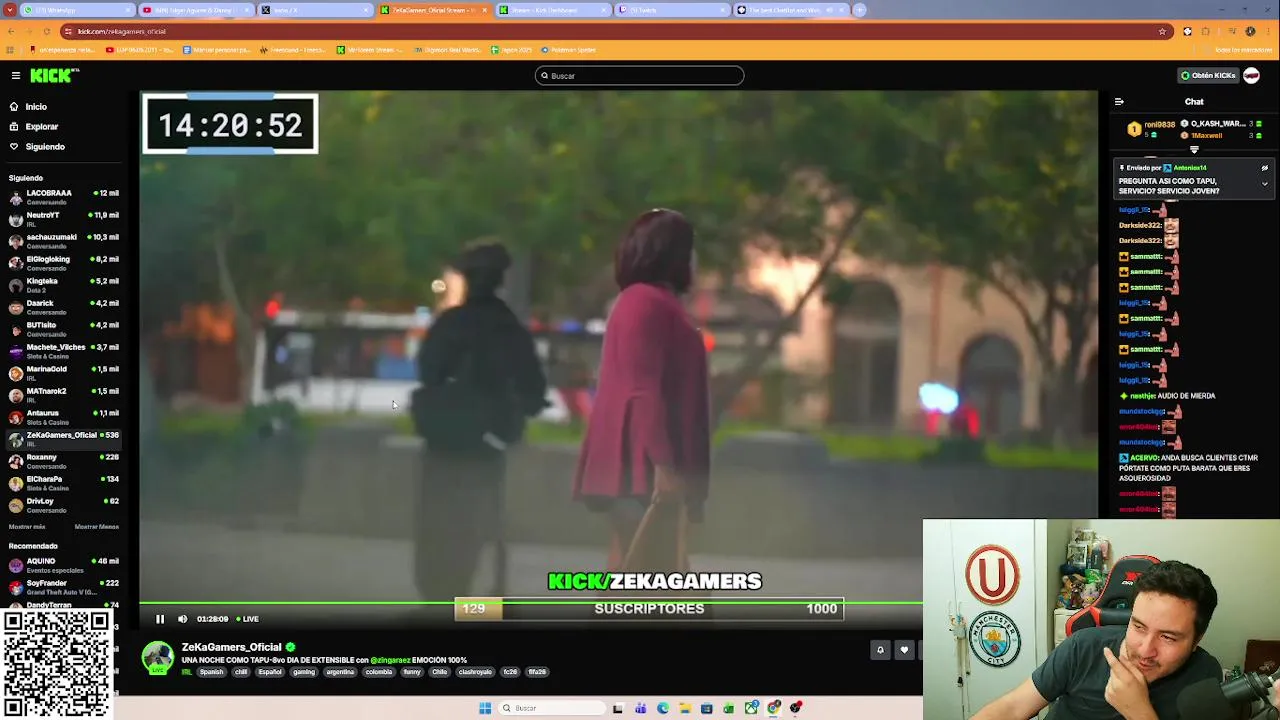Image resolution: width=1280 pixels, height=720 pixels.
Task: Hide the pinned message icon
Action: [x=1264, y=168]
